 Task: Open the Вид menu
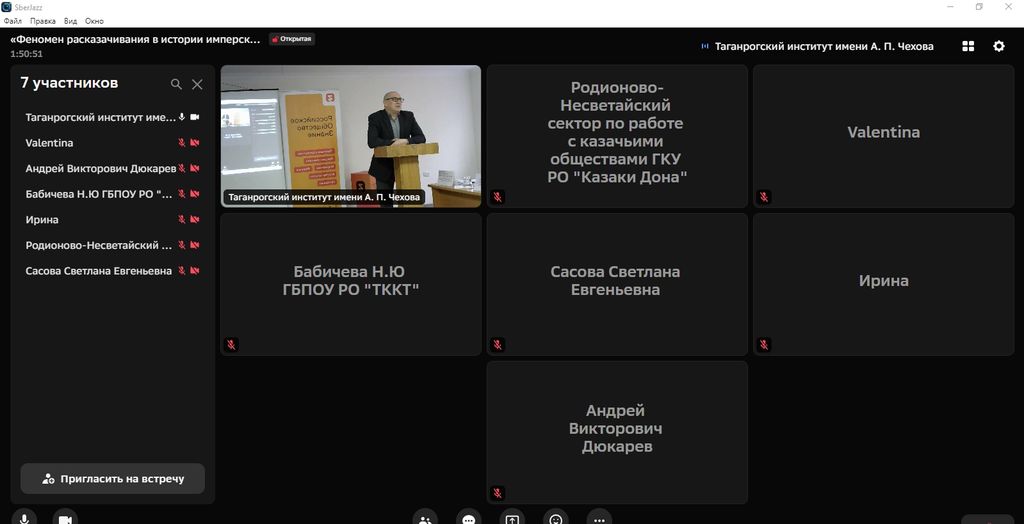70,20
